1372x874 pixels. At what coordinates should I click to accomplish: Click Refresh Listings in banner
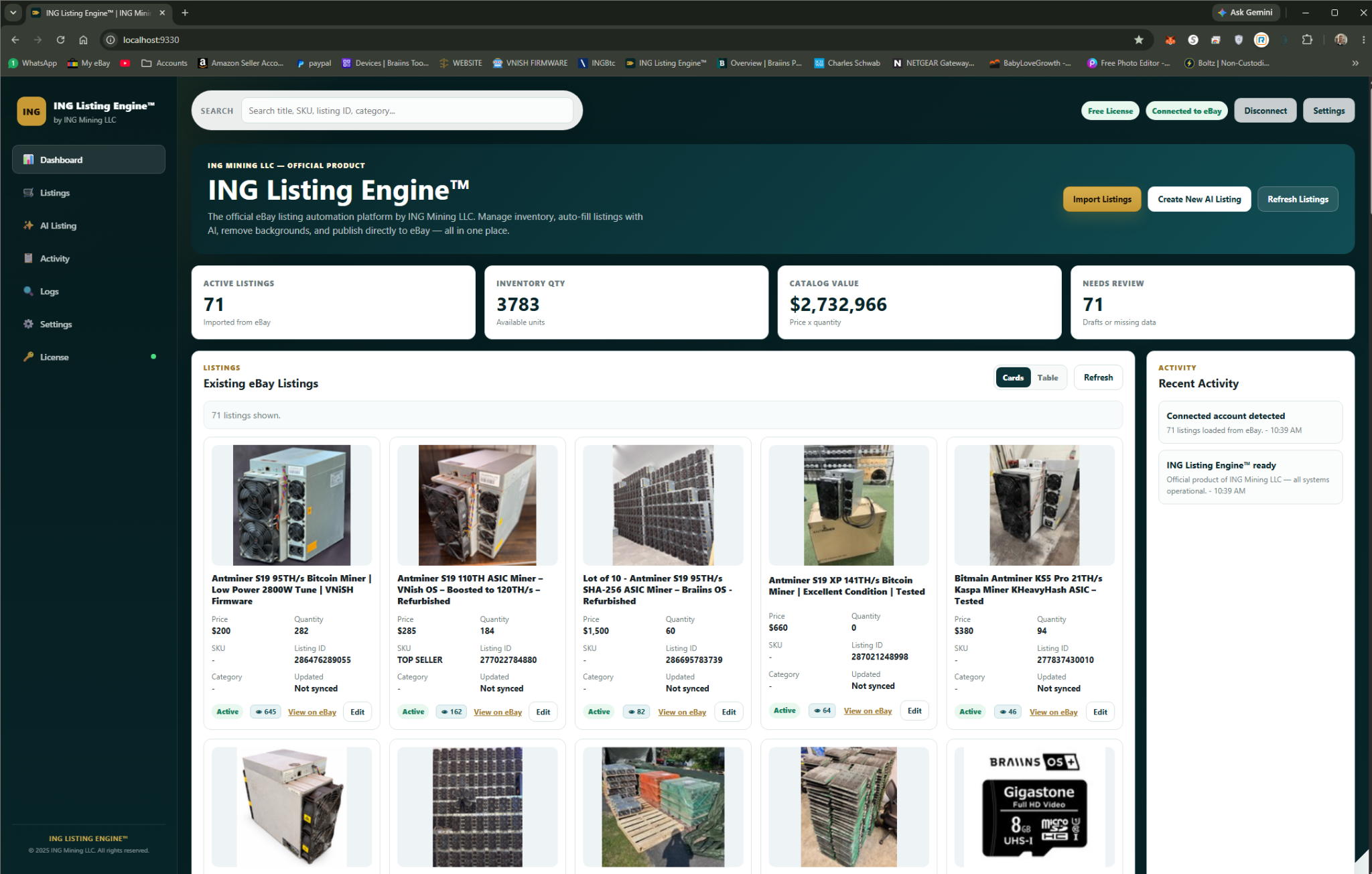point(1298,199)
